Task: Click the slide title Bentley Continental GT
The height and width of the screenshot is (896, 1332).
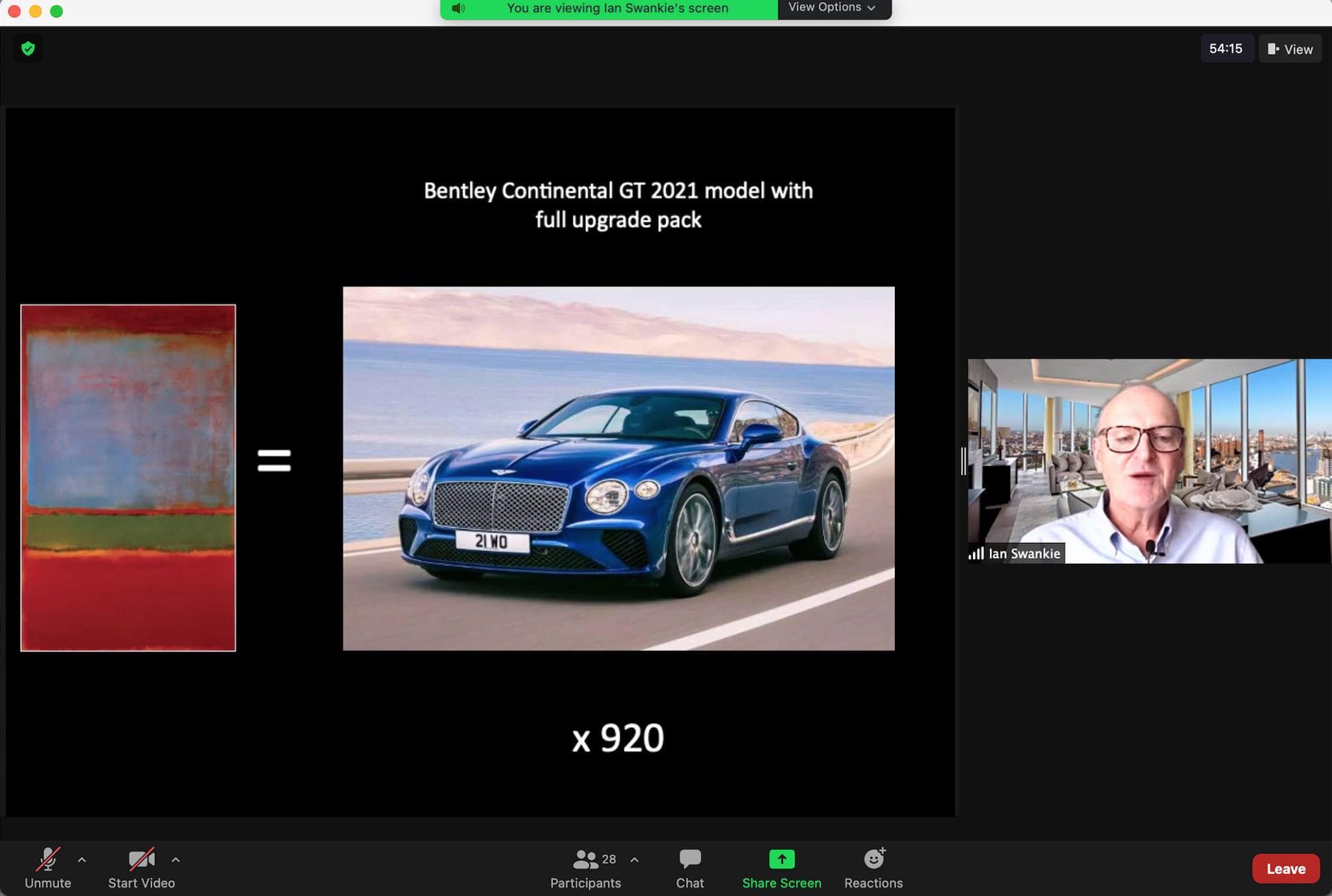Action: click(x=619, y=205)
